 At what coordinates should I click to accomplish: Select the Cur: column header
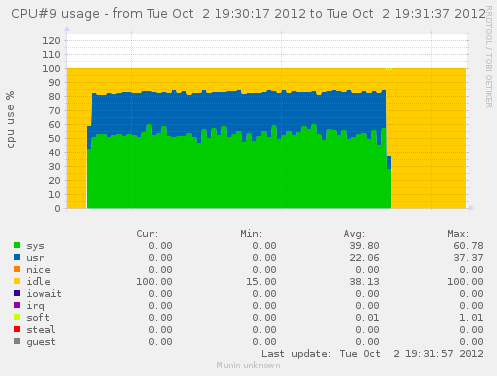pyautogui.click(x=147, y=234)
